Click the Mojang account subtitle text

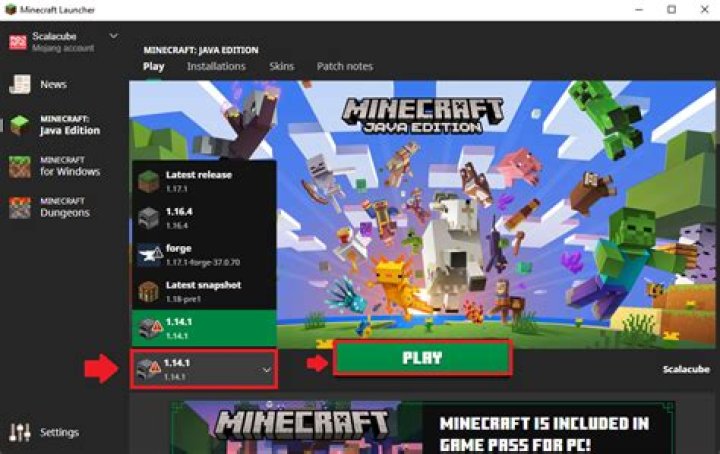(63, 48)
